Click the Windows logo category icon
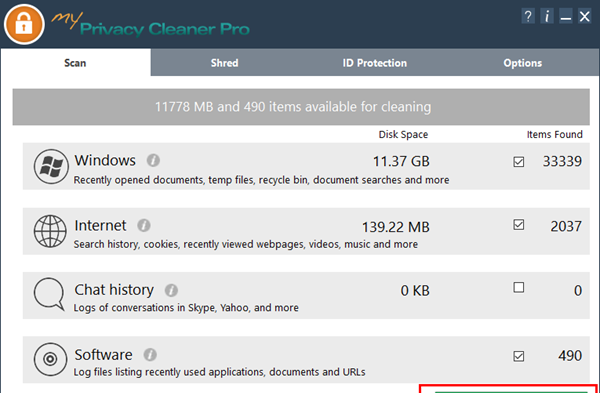 pos(51,166)
